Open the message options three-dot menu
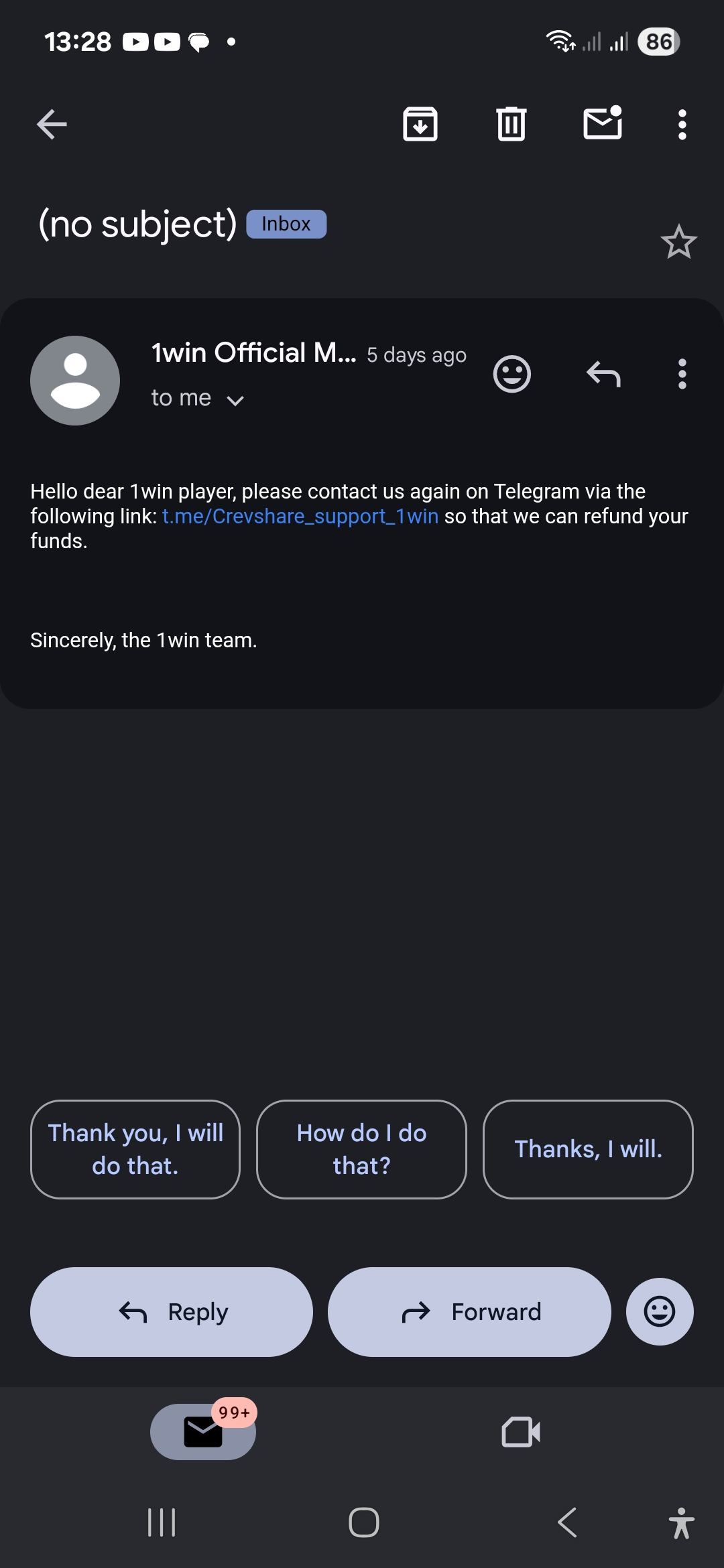 (x=682, y=374)
